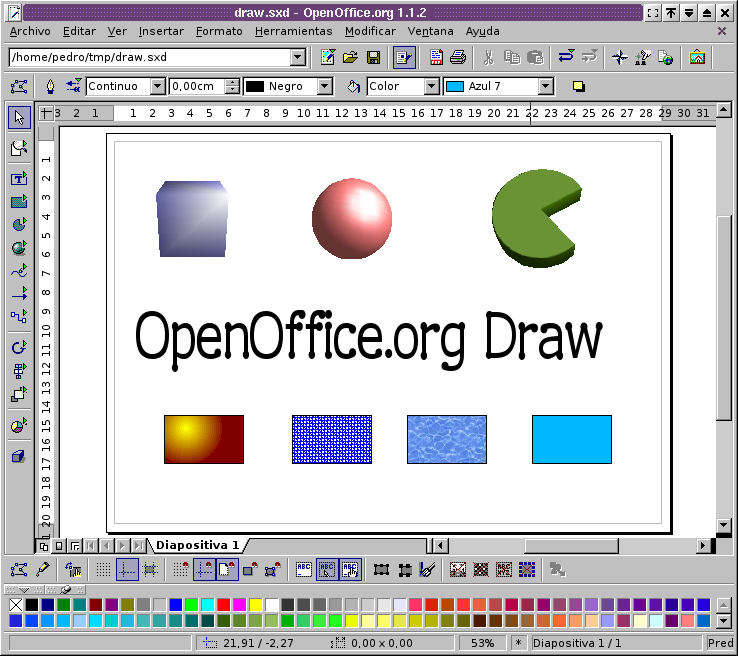Open the Azul 7 fill color dropdown
This screenshot has width=738, height=656.
click(545, 87)
